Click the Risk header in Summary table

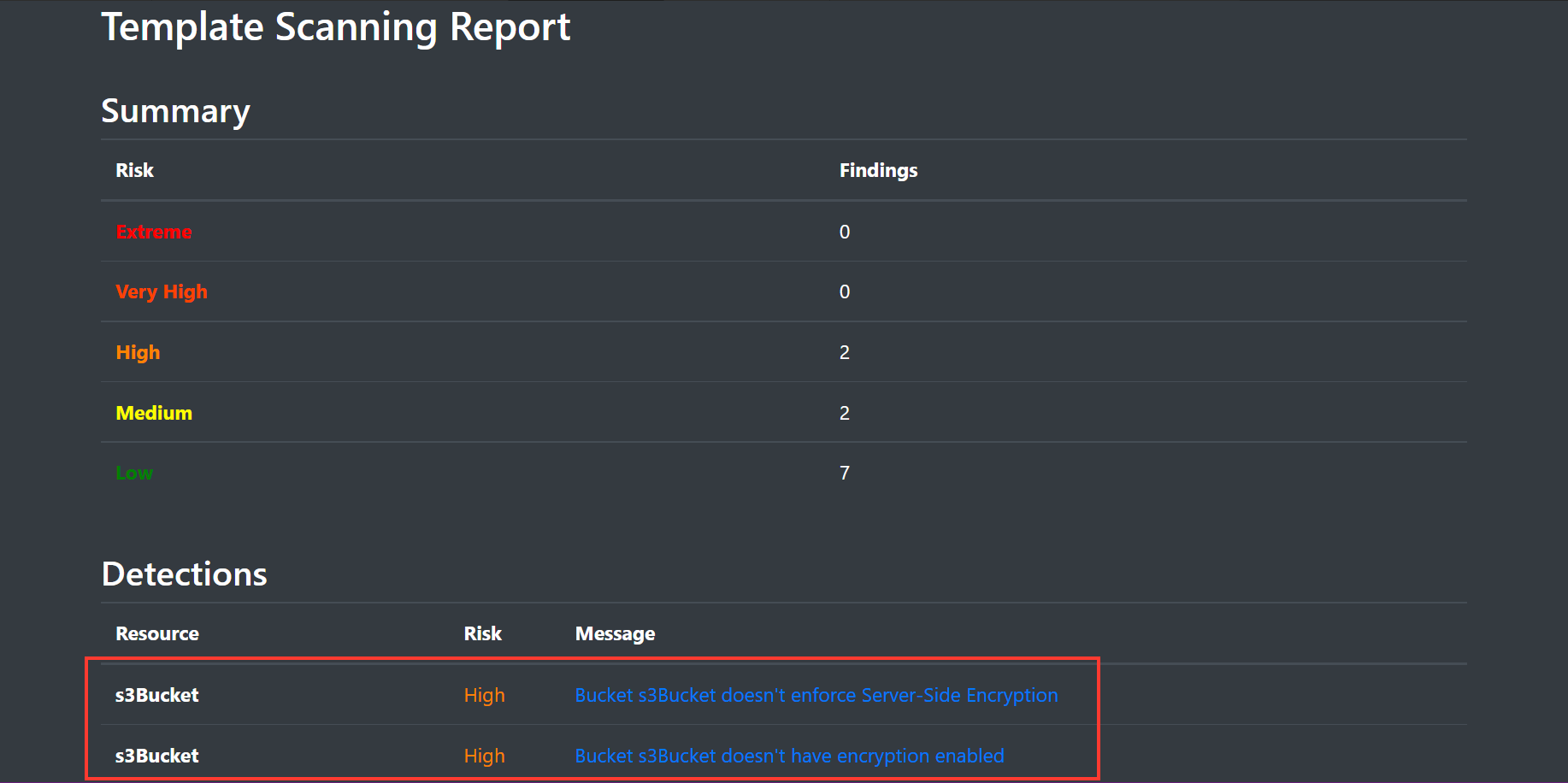[135, 170]
